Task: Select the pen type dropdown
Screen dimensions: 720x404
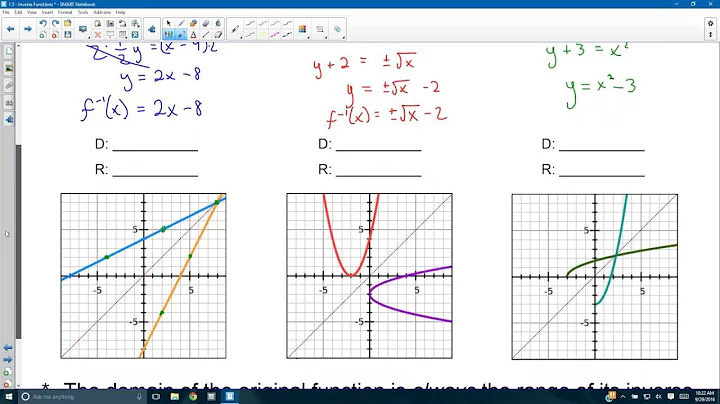Action: (236, 29)
